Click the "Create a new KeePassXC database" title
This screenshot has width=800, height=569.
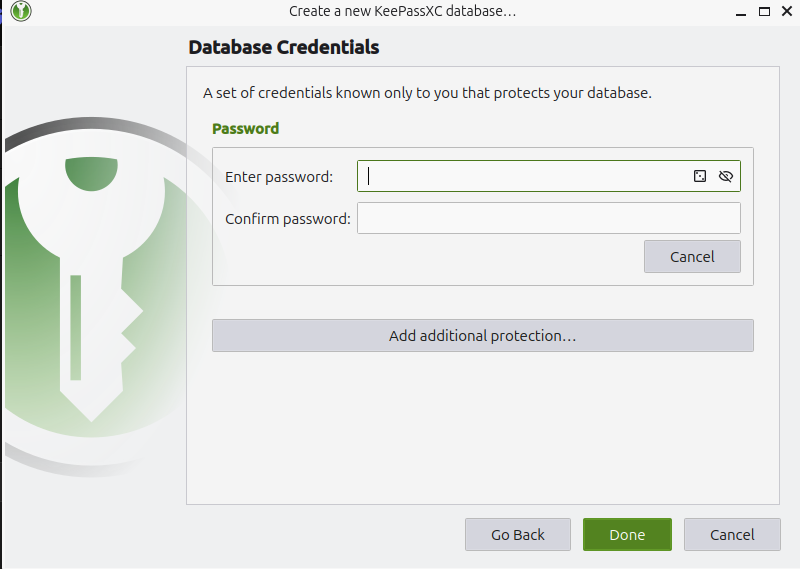(402, 11)
